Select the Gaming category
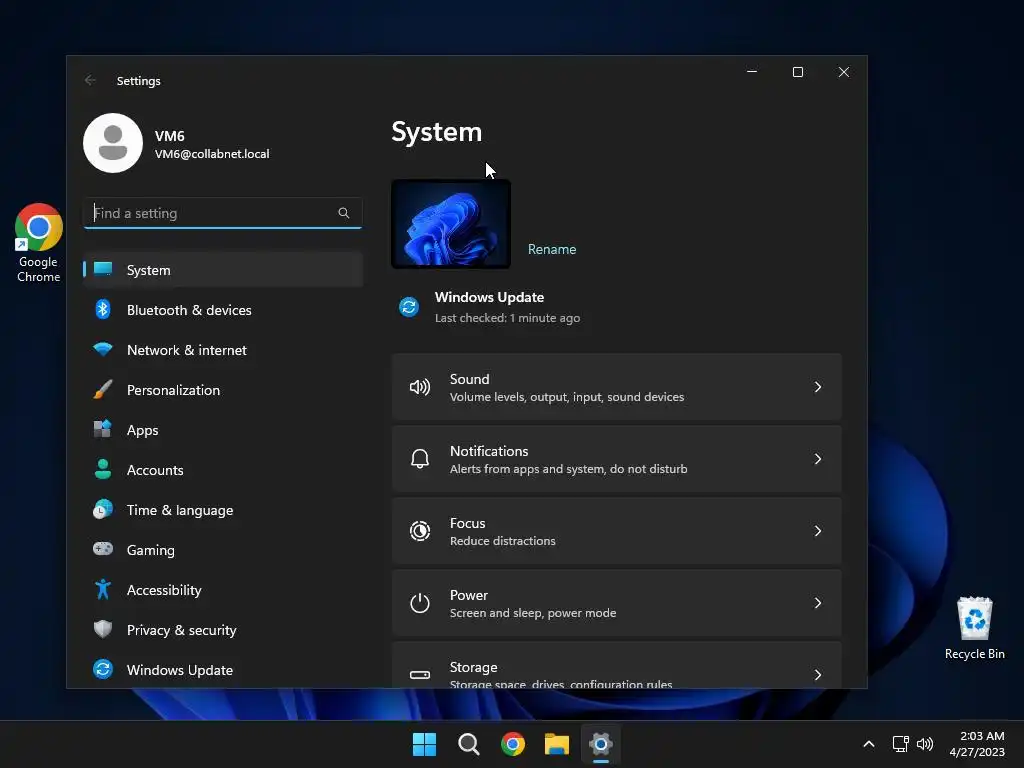The width and height of the screenshot is (1024, 768). point(150,550)
